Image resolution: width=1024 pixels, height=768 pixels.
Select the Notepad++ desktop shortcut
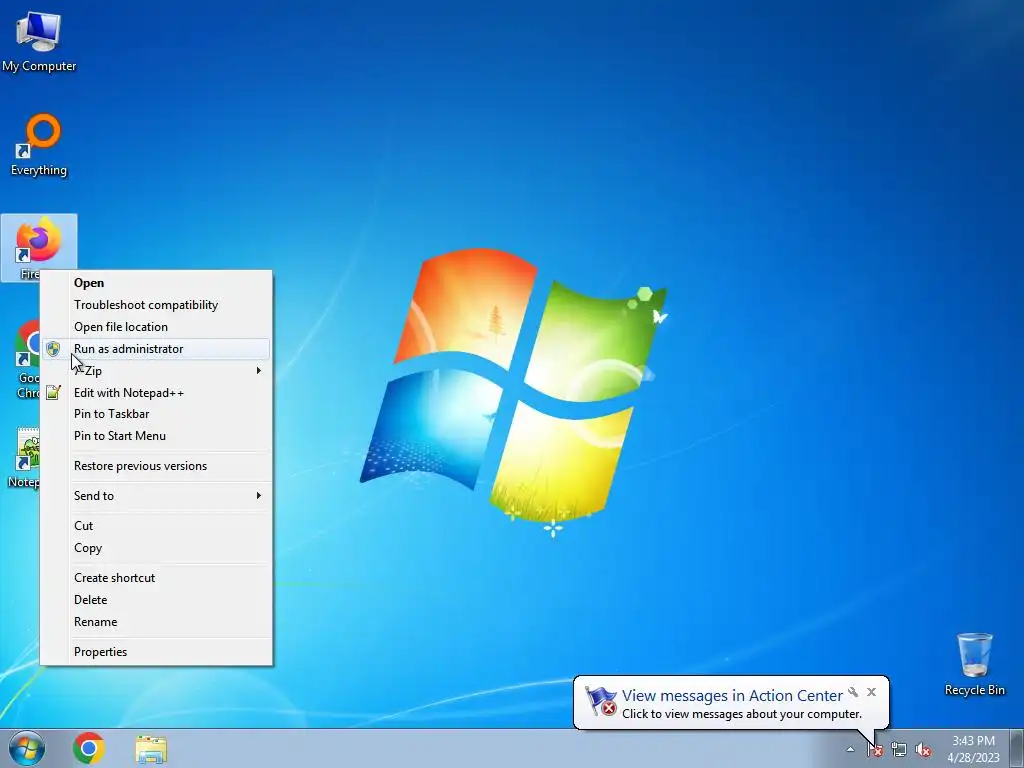pyautogui.click(x=25, y=457)
